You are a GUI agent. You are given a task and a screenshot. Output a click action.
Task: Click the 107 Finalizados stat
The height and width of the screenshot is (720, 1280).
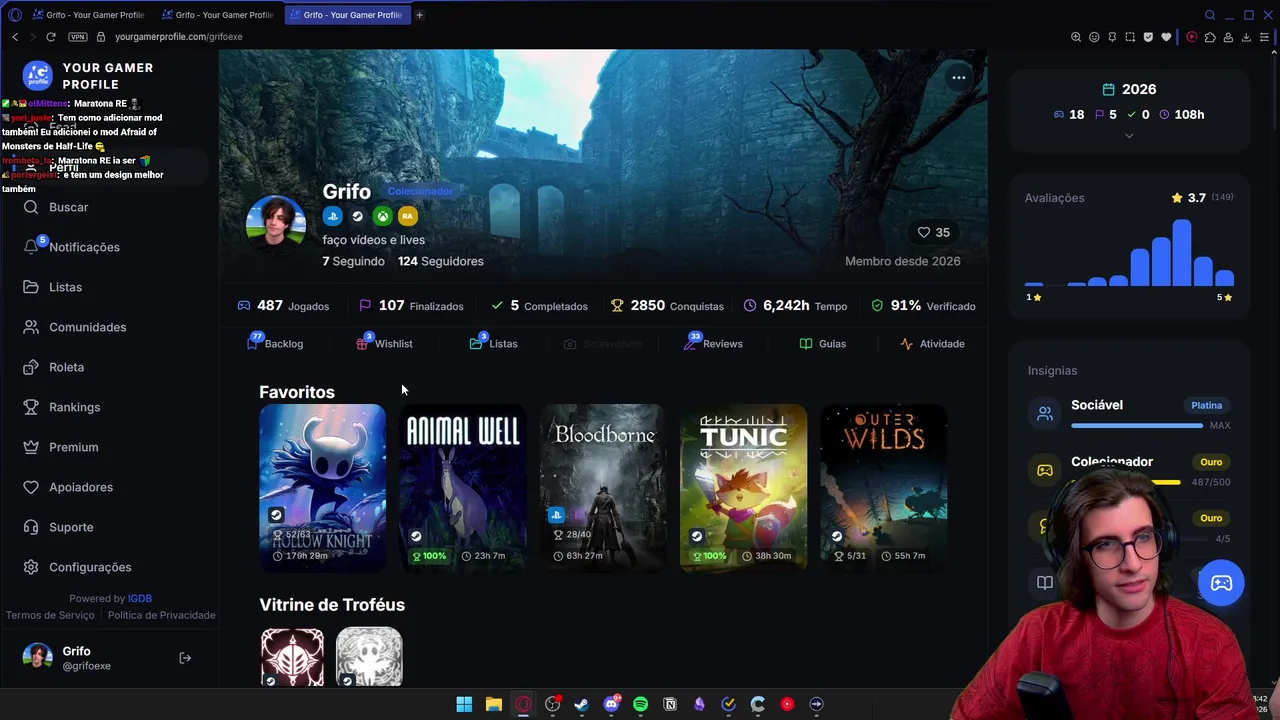411,306
